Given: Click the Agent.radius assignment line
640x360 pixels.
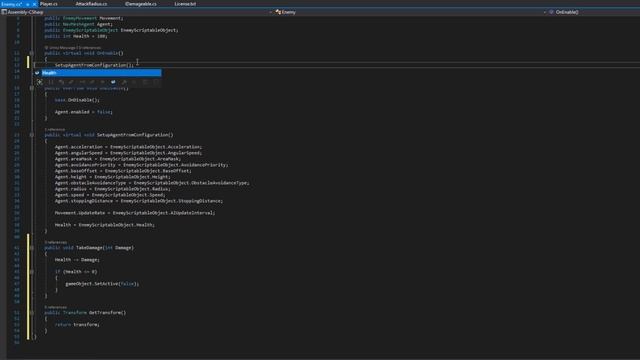Looking at the screenshot, I should (113, 189).
